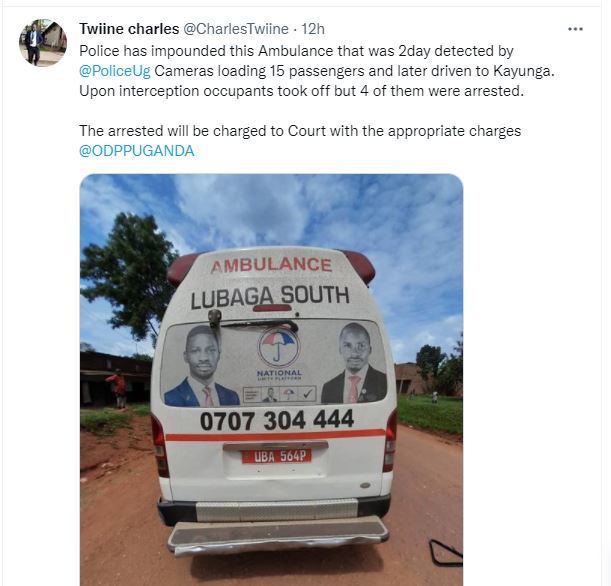Open the three-dot more options menu

click(575, 29)
